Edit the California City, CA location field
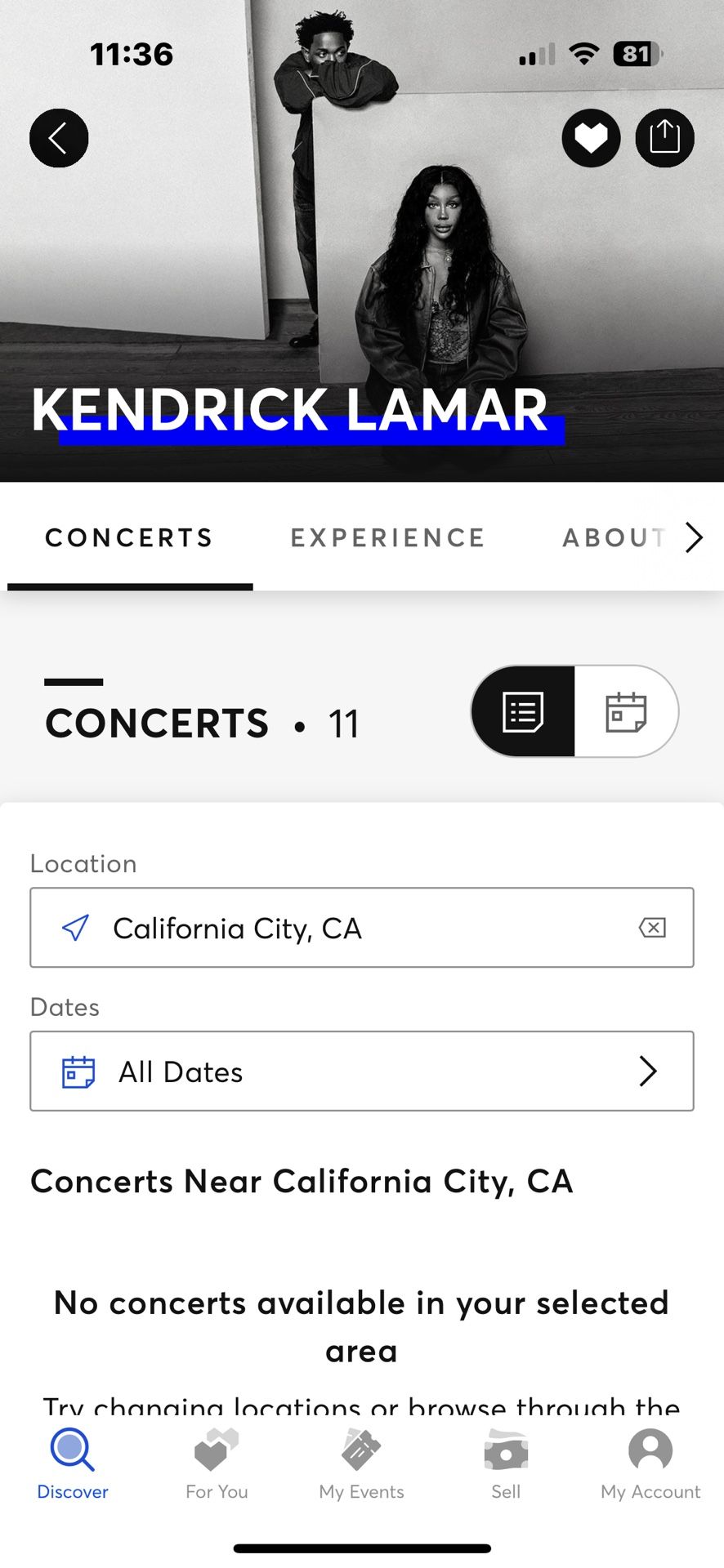 click(x=360, y=928)
